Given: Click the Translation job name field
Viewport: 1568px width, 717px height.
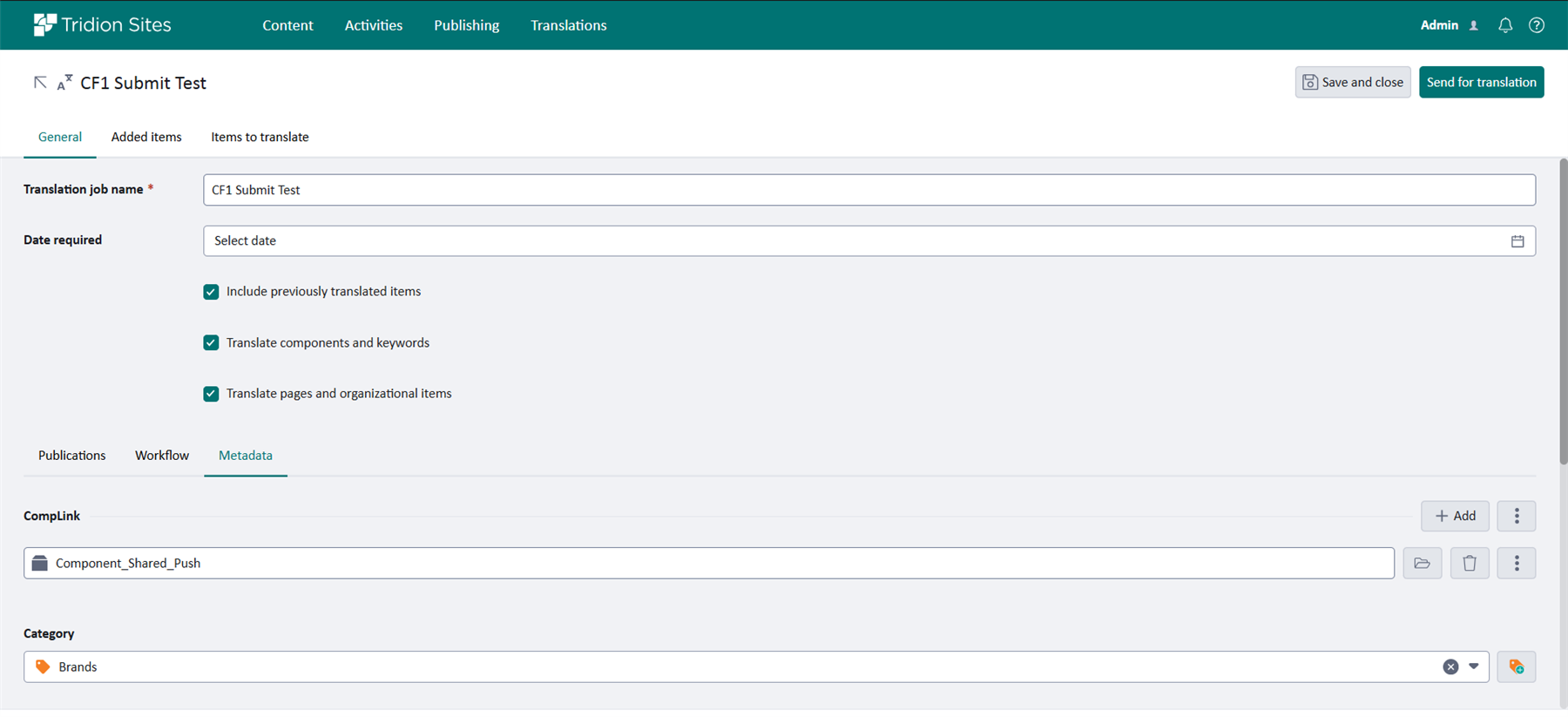Looking at the screenshot, I should click(868, 190).
